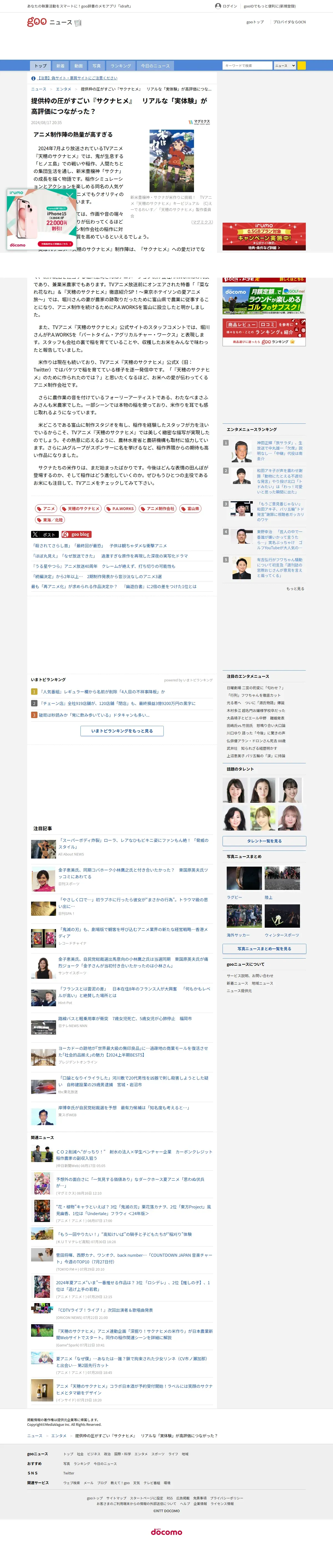Viewport: 333px width, 1568px height.
Task: Open the 海外サッカー photo thumbnail
Action: coord(244,917)
